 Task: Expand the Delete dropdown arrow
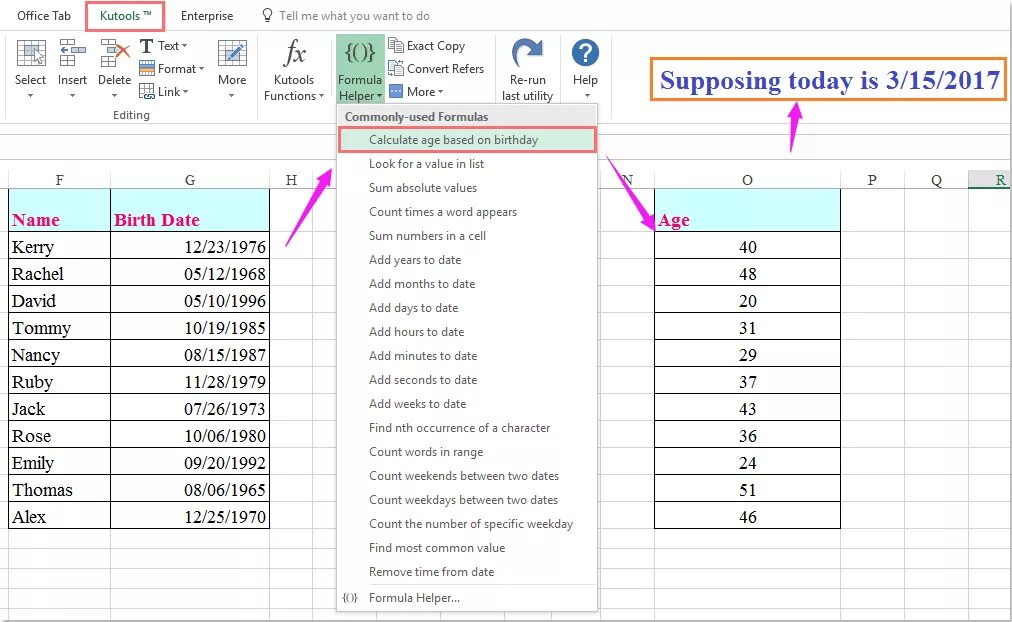pos(114,96)
